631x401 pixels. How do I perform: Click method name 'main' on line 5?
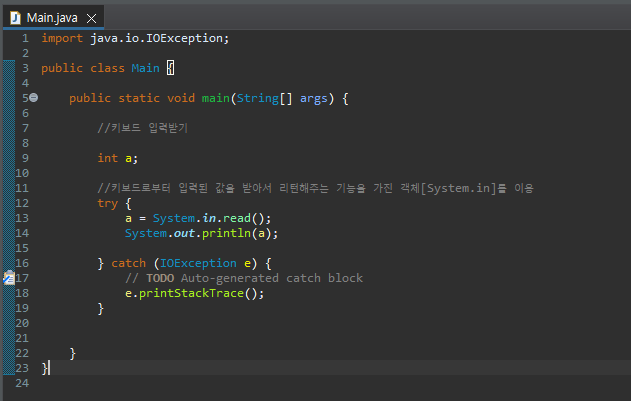(x=216, y=98)
